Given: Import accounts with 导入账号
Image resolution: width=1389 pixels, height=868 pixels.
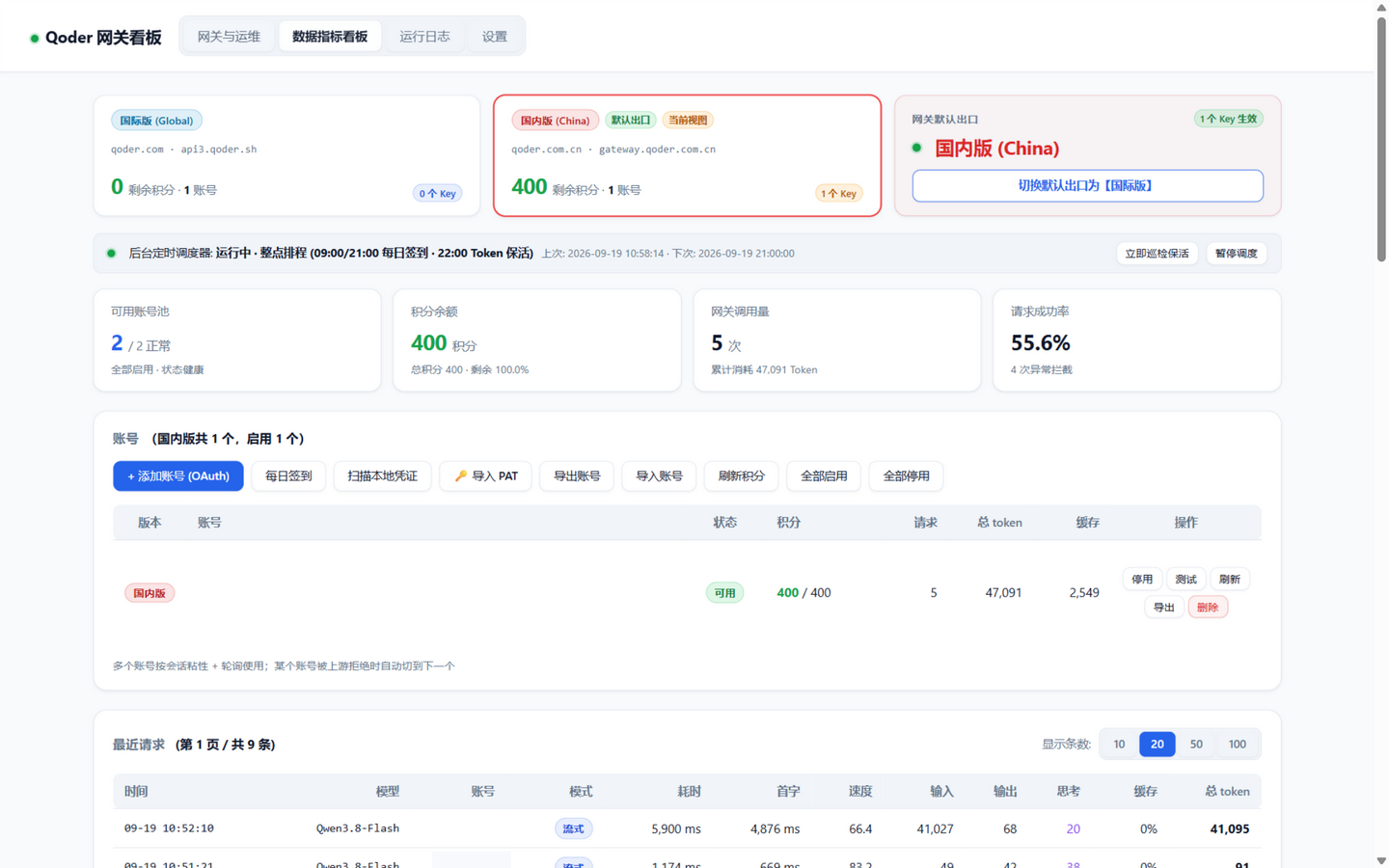Looking at the screenshot, I should click(x=659, y=476).
